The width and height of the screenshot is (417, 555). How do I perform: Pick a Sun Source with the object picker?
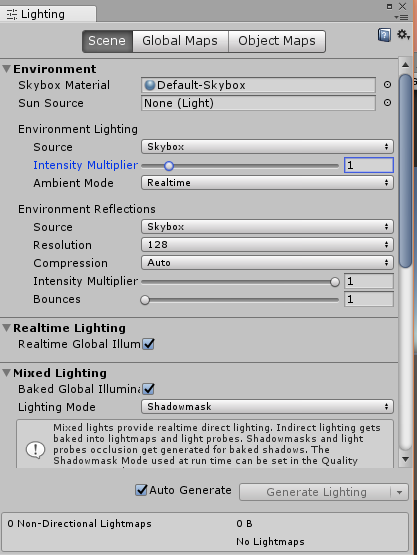coord(388,103)
